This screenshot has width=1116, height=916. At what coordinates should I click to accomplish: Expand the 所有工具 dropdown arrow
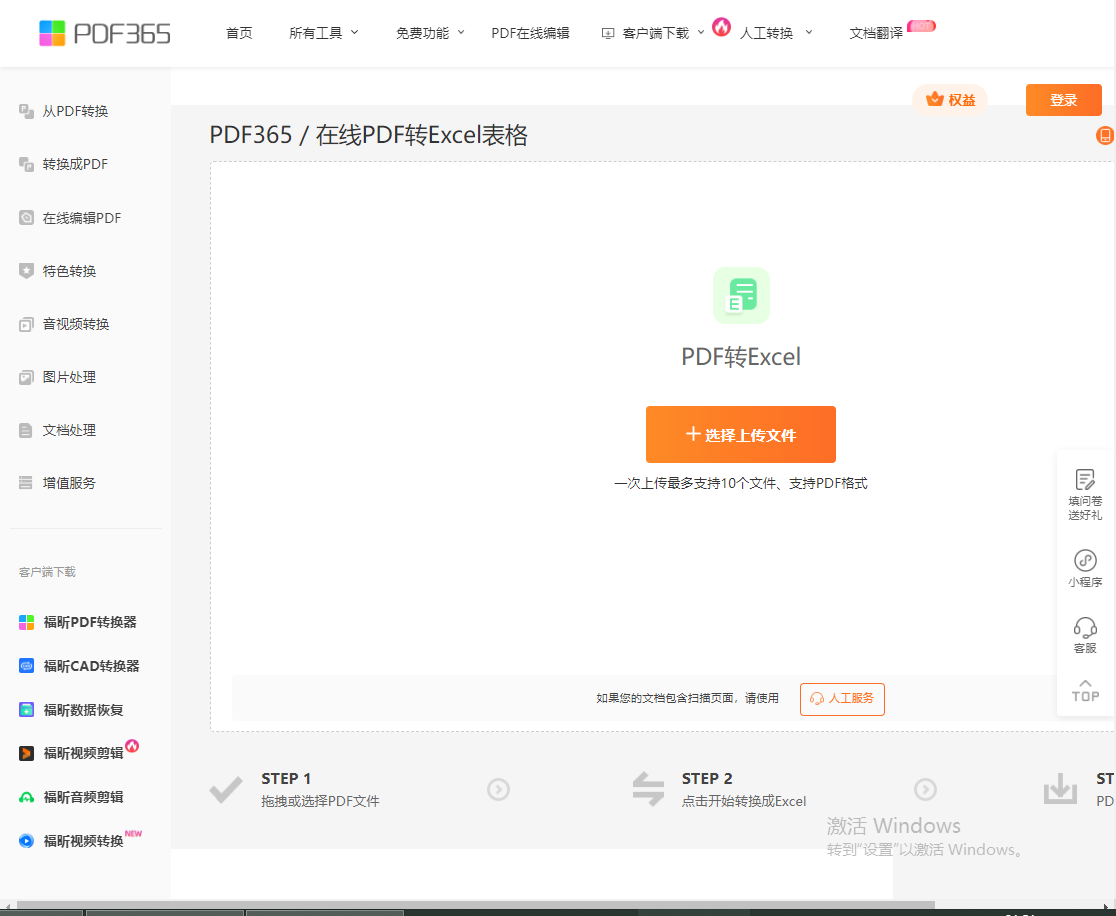(354, 33)
